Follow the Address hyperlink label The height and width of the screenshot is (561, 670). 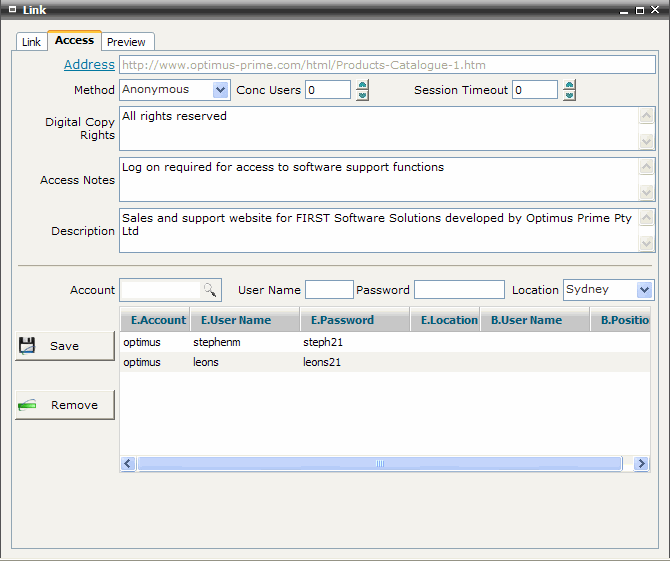89,65
